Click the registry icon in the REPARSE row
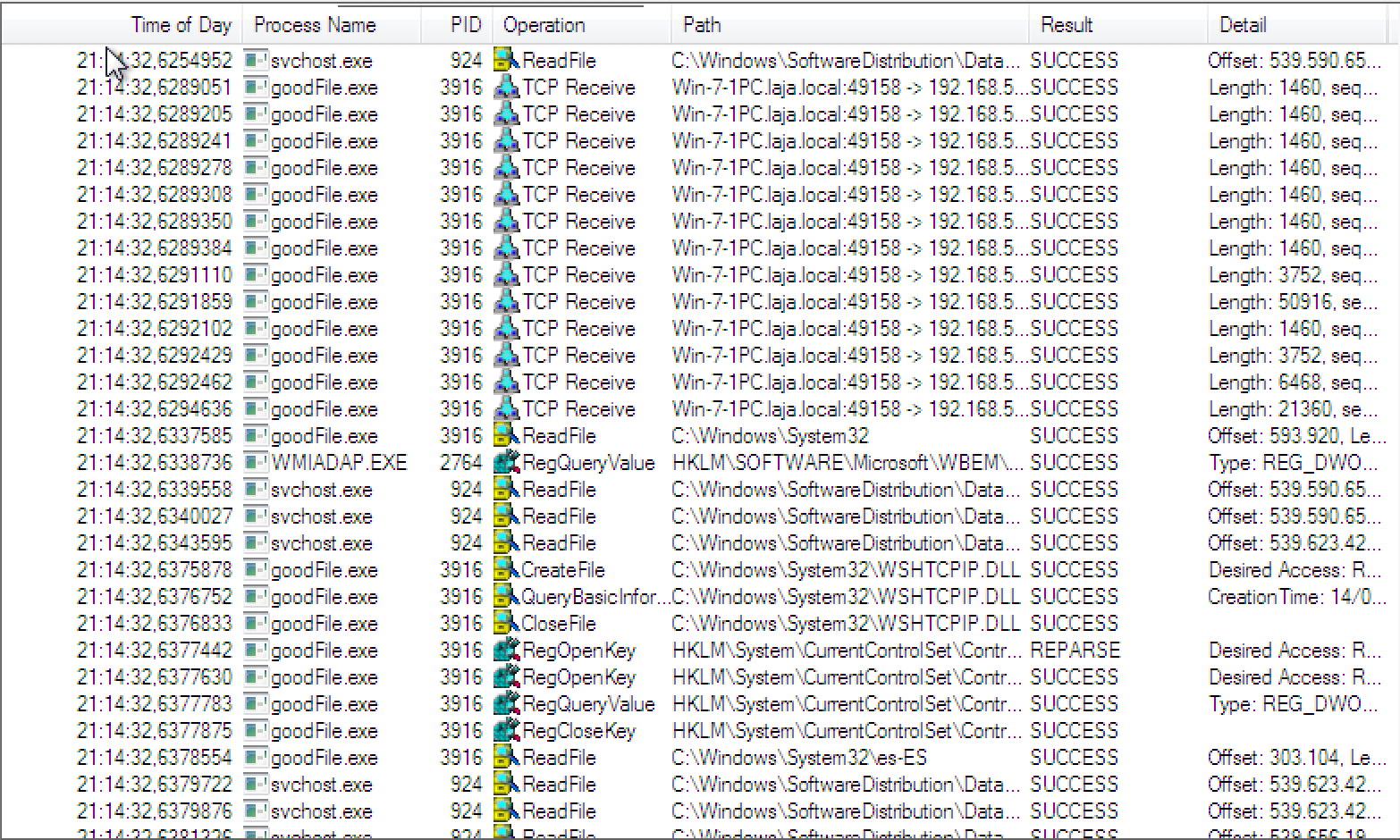Screen dimensions: 1400x840 [x=507, y=651]
